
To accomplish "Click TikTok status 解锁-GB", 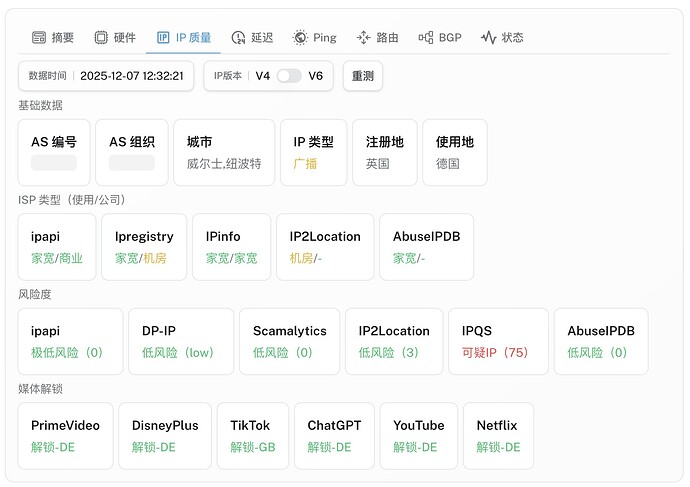I will 253,447.
